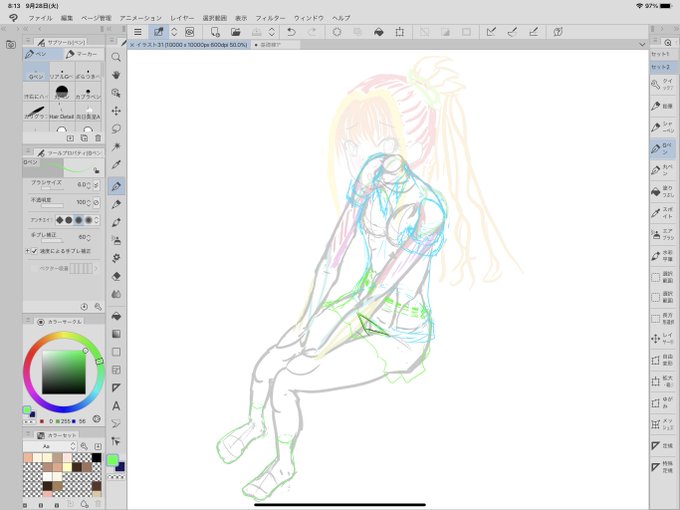Select the Eyedropper tool
The height and width of the screenshot is (510, 680).
tap(116, 164)
